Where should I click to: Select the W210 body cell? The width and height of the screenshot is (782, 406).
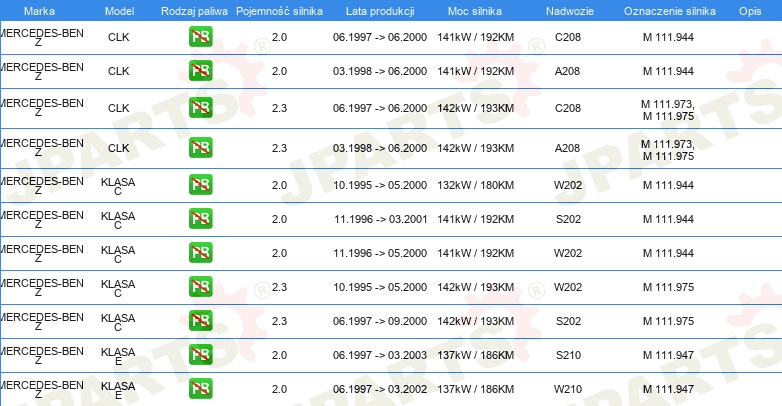(568, 389)
